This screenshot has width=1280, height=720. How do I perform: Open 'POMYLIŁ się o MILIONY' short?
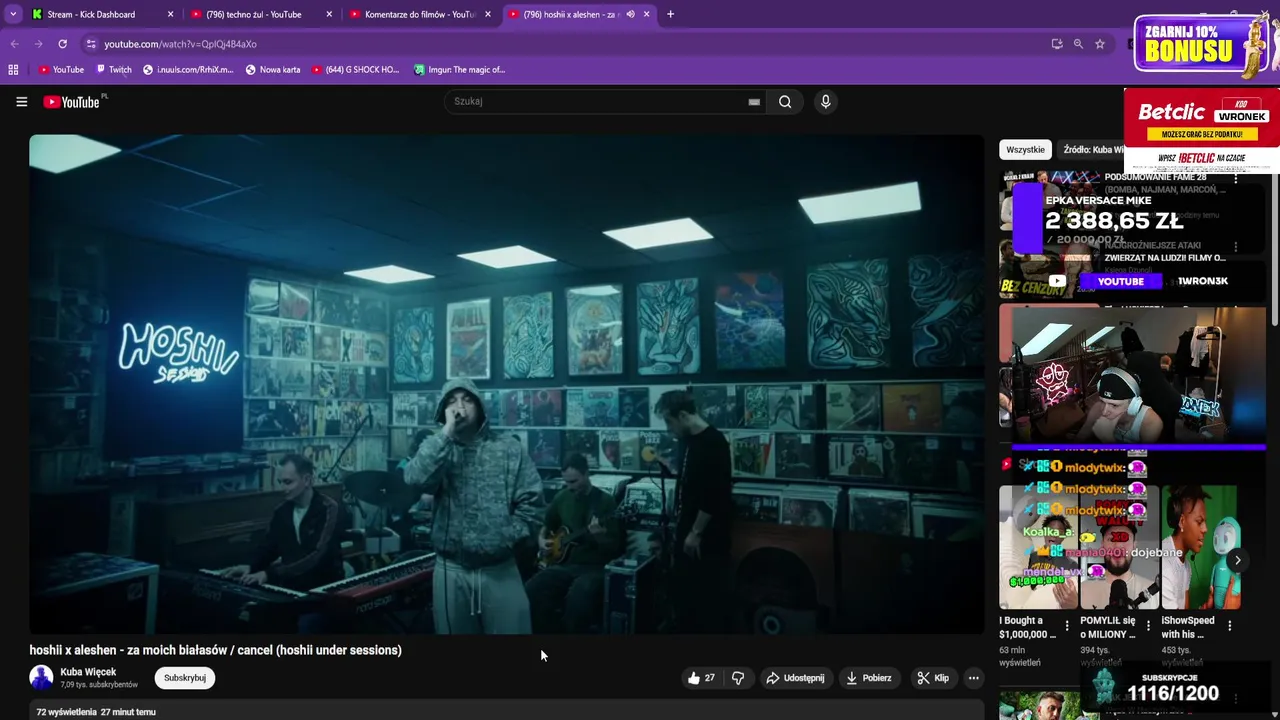[1119, 548]
